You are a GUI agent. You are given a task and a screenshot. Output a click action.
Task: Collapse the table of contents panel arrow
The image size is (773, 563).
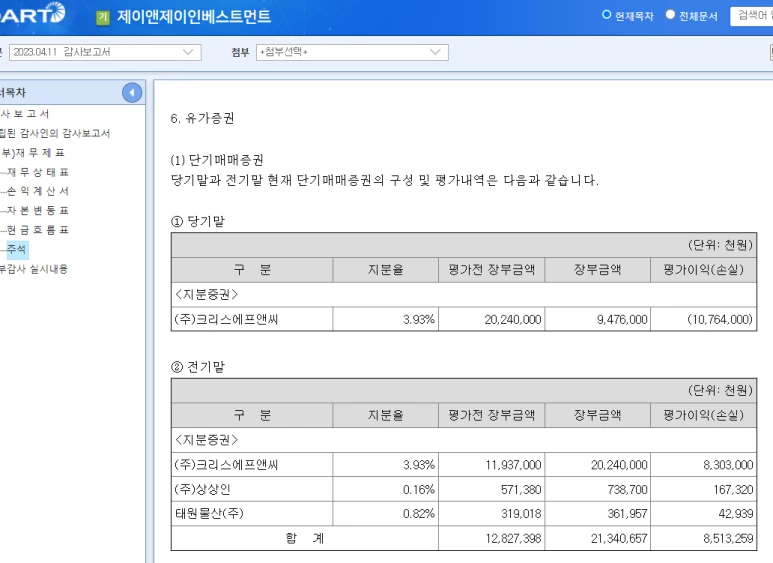(x=132, y=93)
